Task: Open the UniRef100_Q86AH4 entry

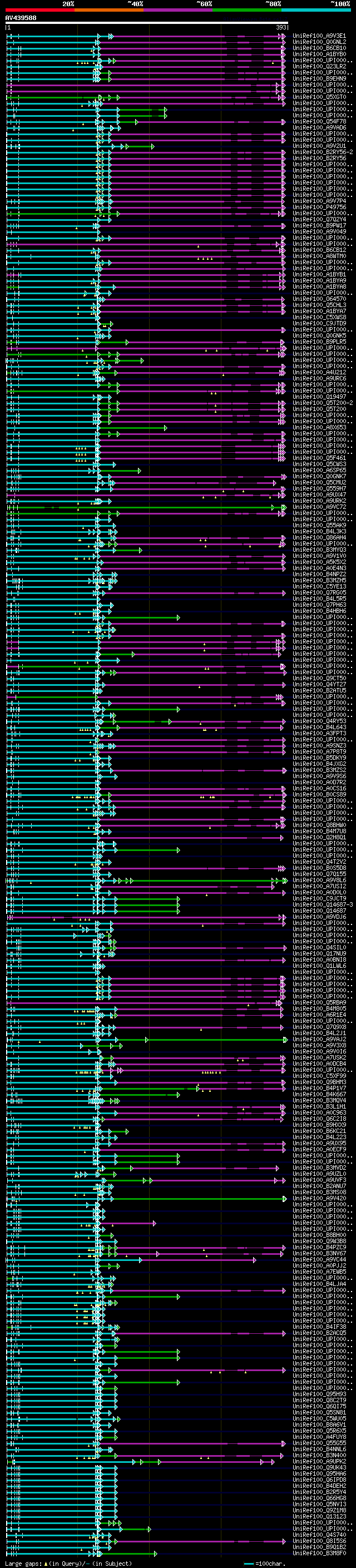Action: 319,537
